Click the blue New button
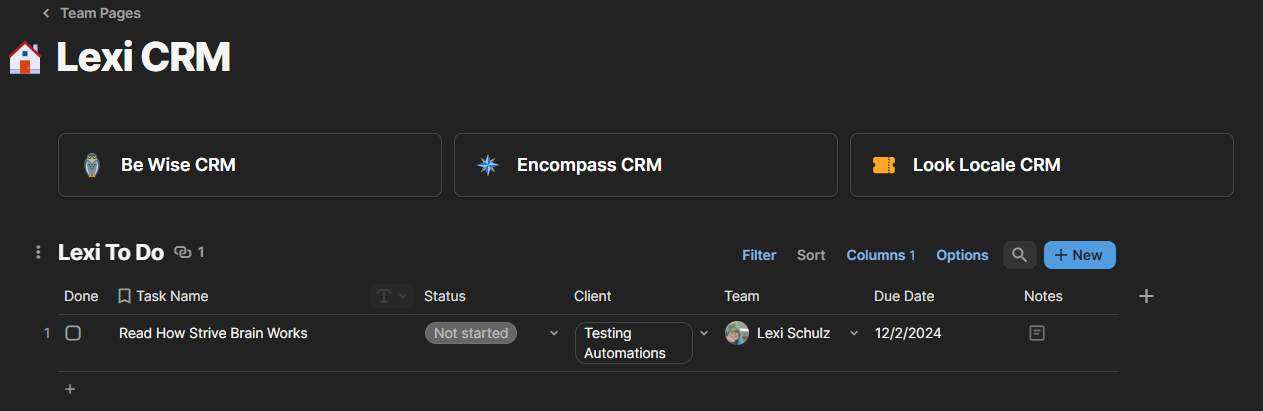This screenshot has height=411, width=1263. (x=1079, y=255)
